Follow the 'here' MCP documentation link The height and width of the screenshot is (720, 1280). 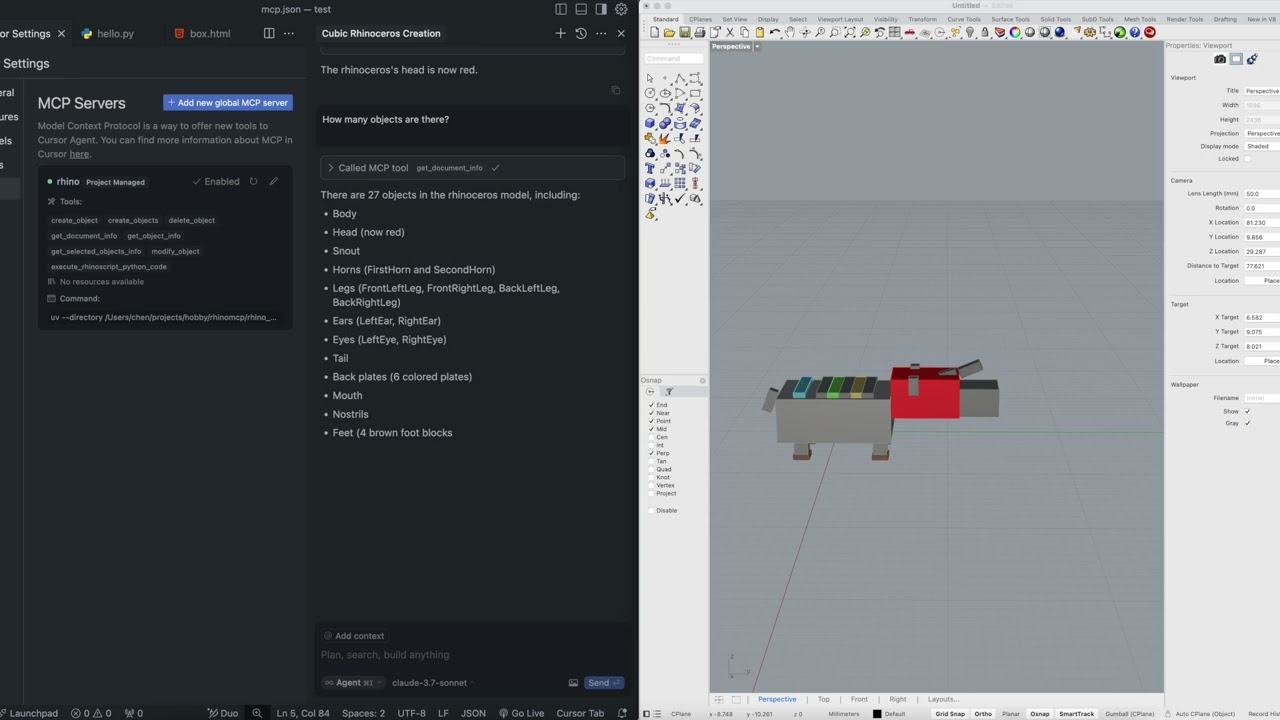[x=79, y=154]
